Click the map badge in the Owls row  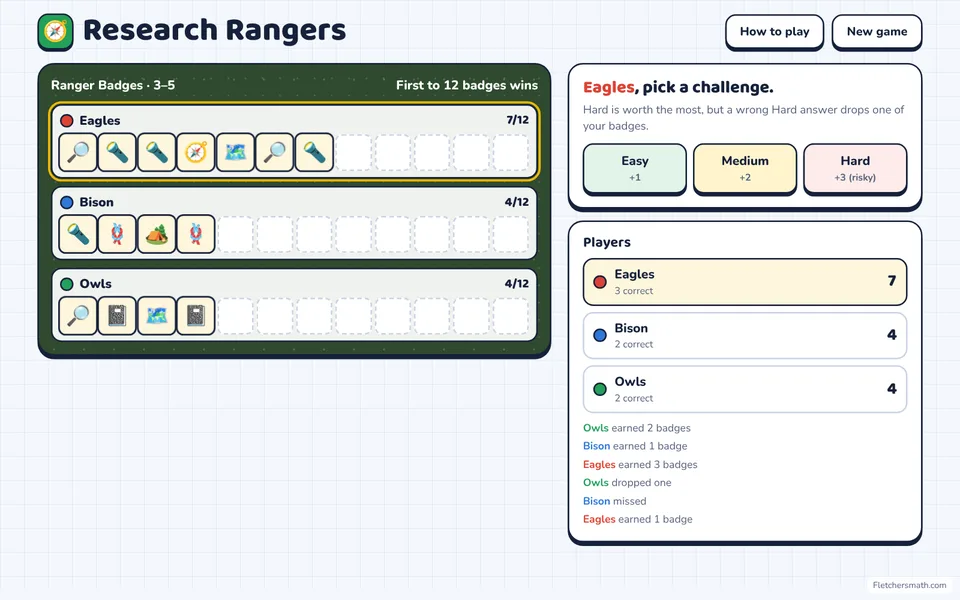(157, 316)
